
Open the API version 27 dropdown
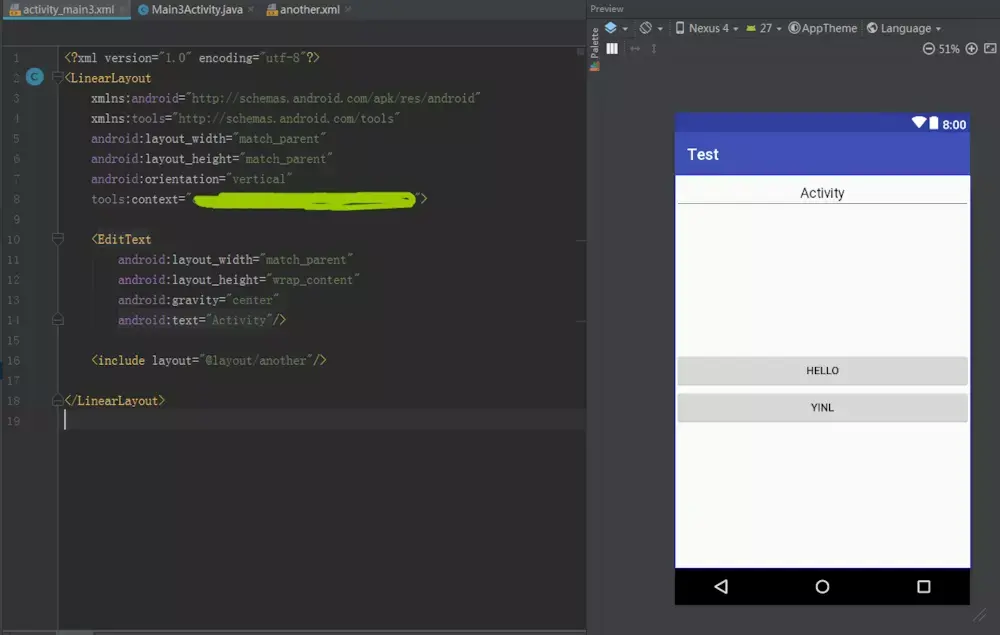pos(763,28)
